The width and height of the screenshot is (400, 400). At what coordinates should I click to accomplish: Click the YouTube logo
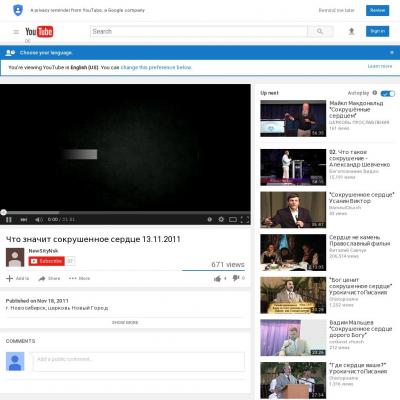tap(39, 32)
